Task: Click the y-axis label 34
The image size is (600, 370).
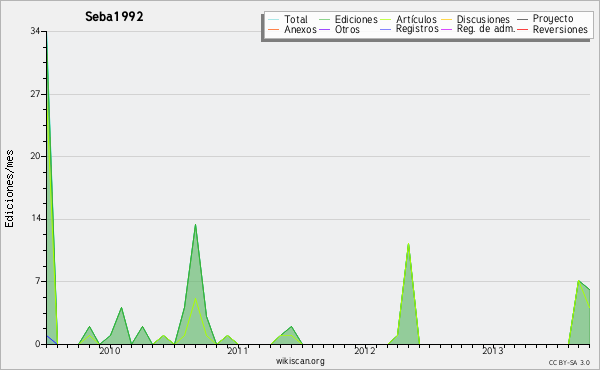Action: click(x=35, y=31)
